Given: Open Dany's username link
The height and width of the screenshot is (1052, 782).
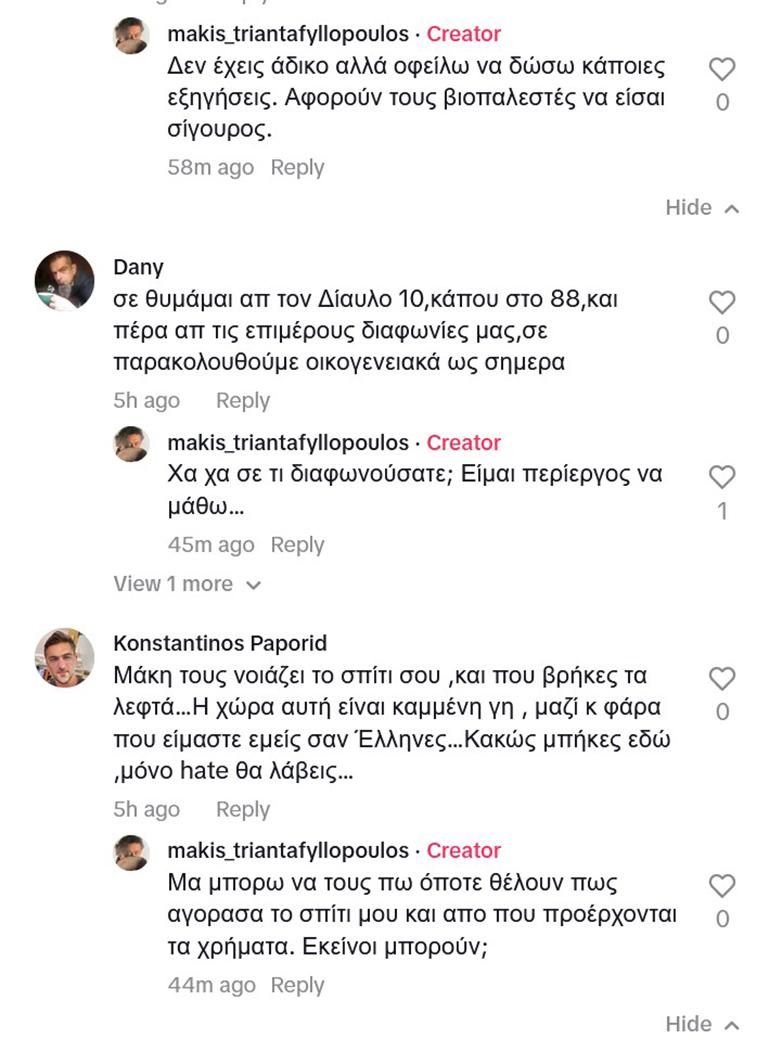Looking at the screenshot, I should pos(139,267).
